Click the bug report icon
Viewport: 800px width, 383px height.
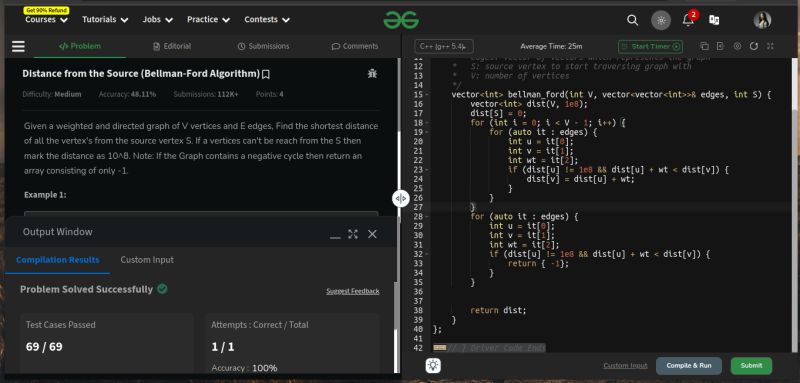372,73
